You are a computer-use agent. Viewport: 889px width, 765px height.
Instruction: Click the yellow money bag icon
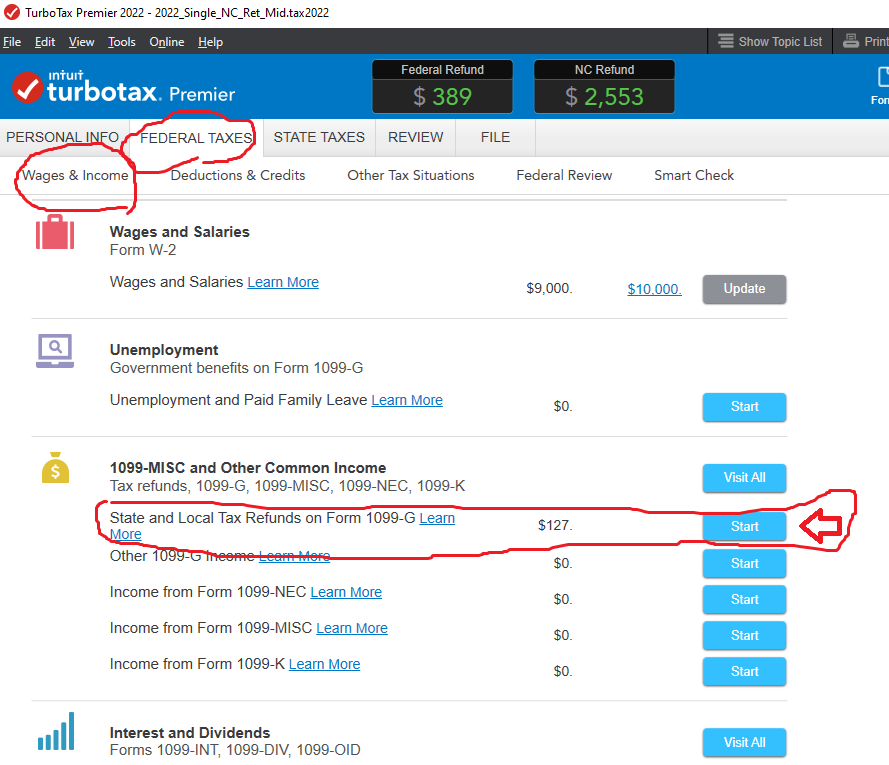coord(56,467)
